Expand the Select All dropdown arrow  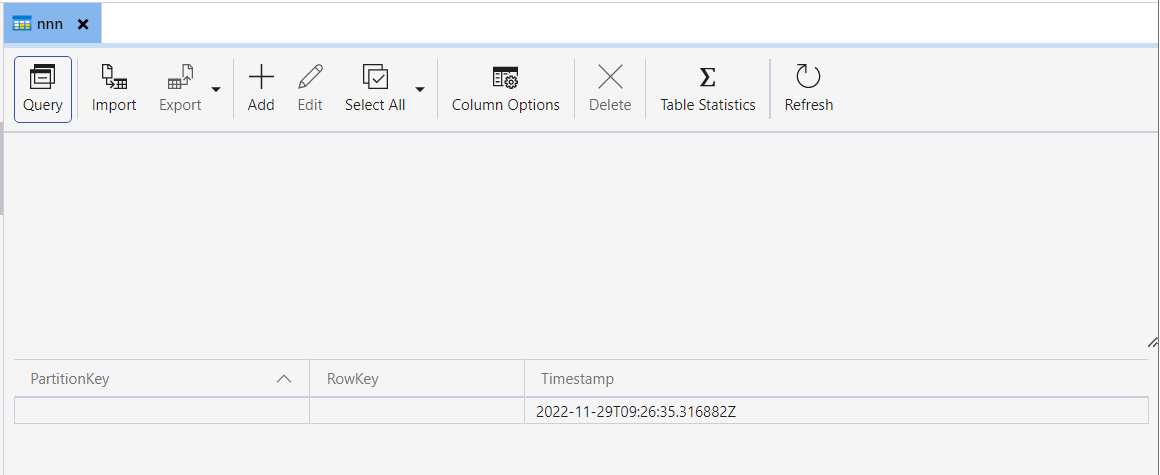(x=419, y=90)
